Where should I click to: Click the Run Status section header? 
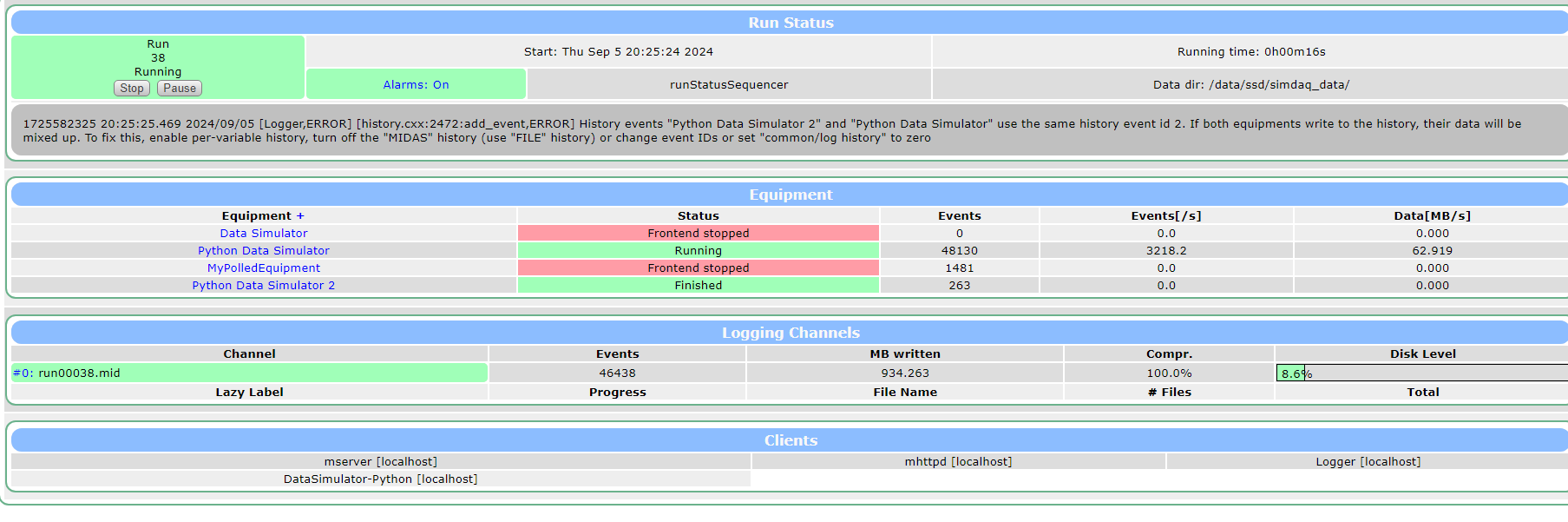(790, 23)
